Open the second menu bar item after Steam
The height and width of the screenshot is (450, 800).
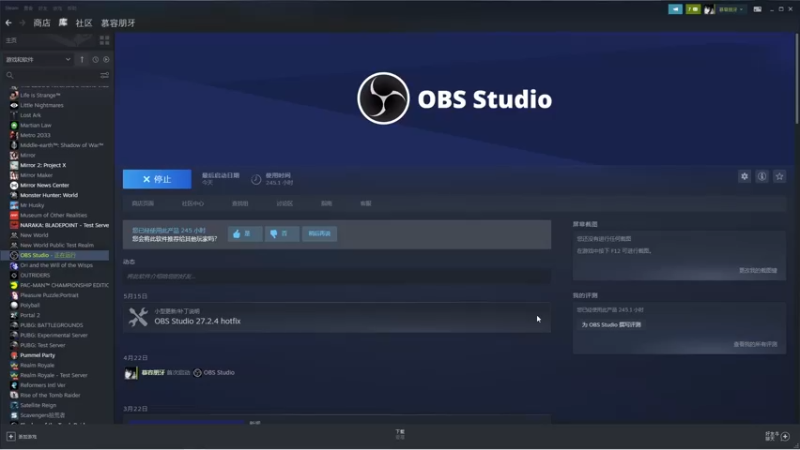tap(28, 8)
